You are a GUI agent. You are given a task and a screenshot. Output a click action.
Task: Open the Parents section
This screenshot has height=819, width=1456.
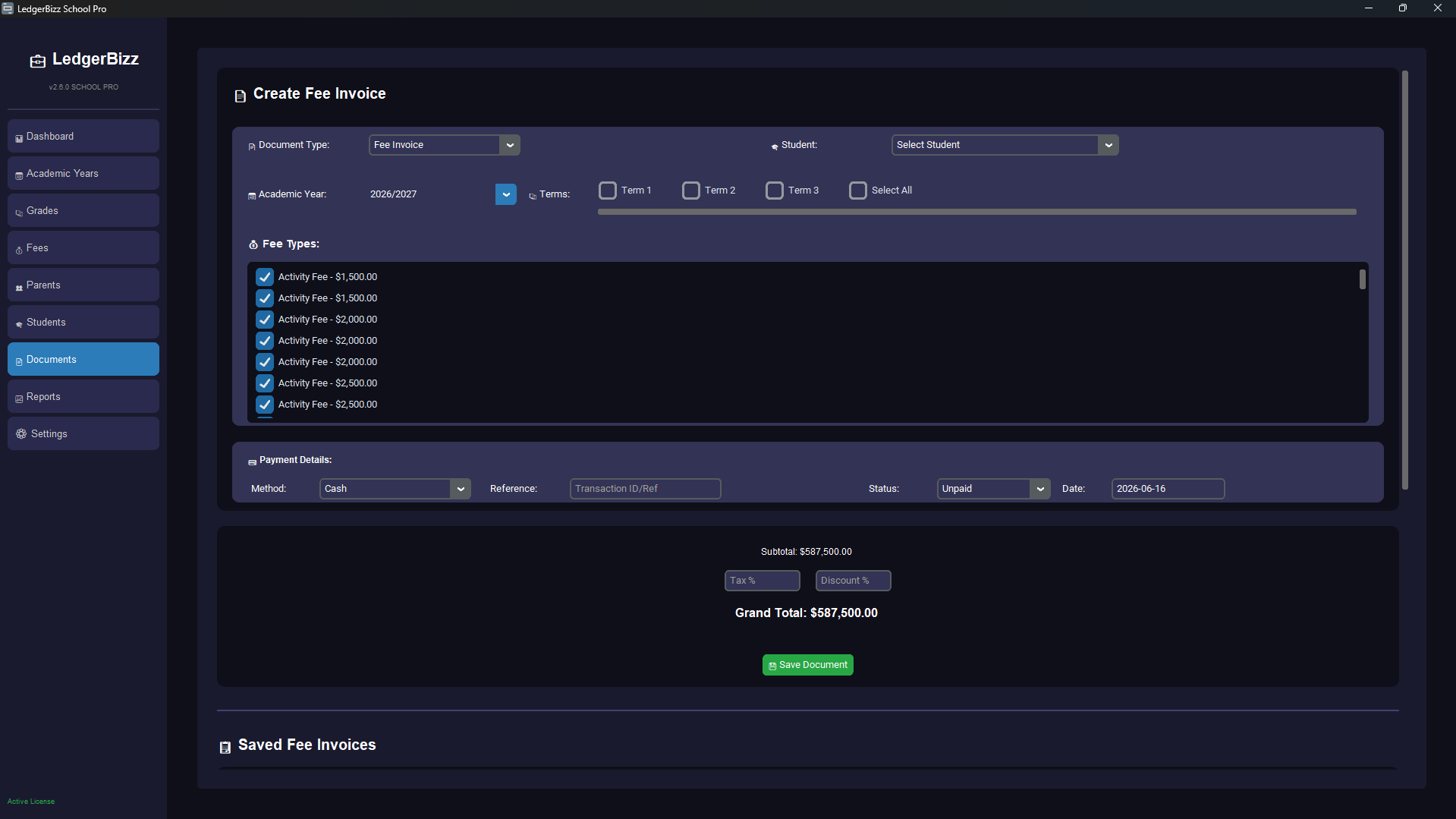[x=83, y=285]
